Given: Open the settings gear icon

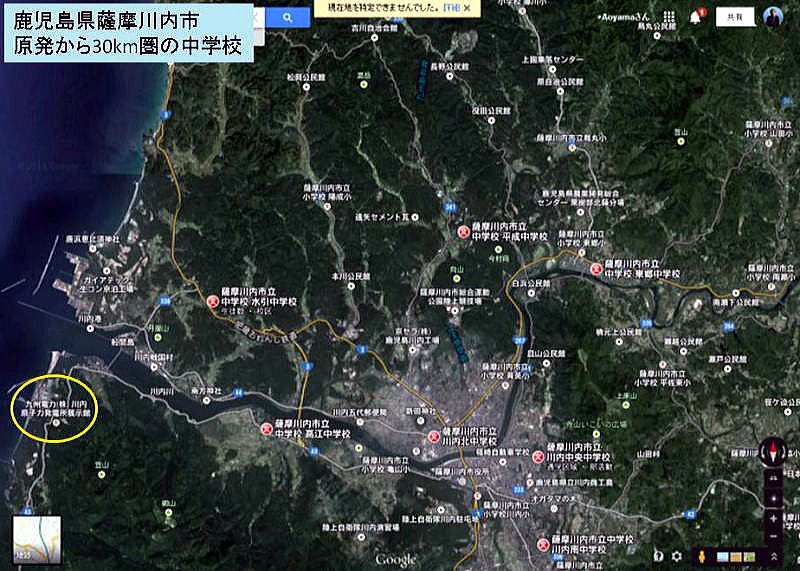Looking at the screenshot, I should pos(677,556).
